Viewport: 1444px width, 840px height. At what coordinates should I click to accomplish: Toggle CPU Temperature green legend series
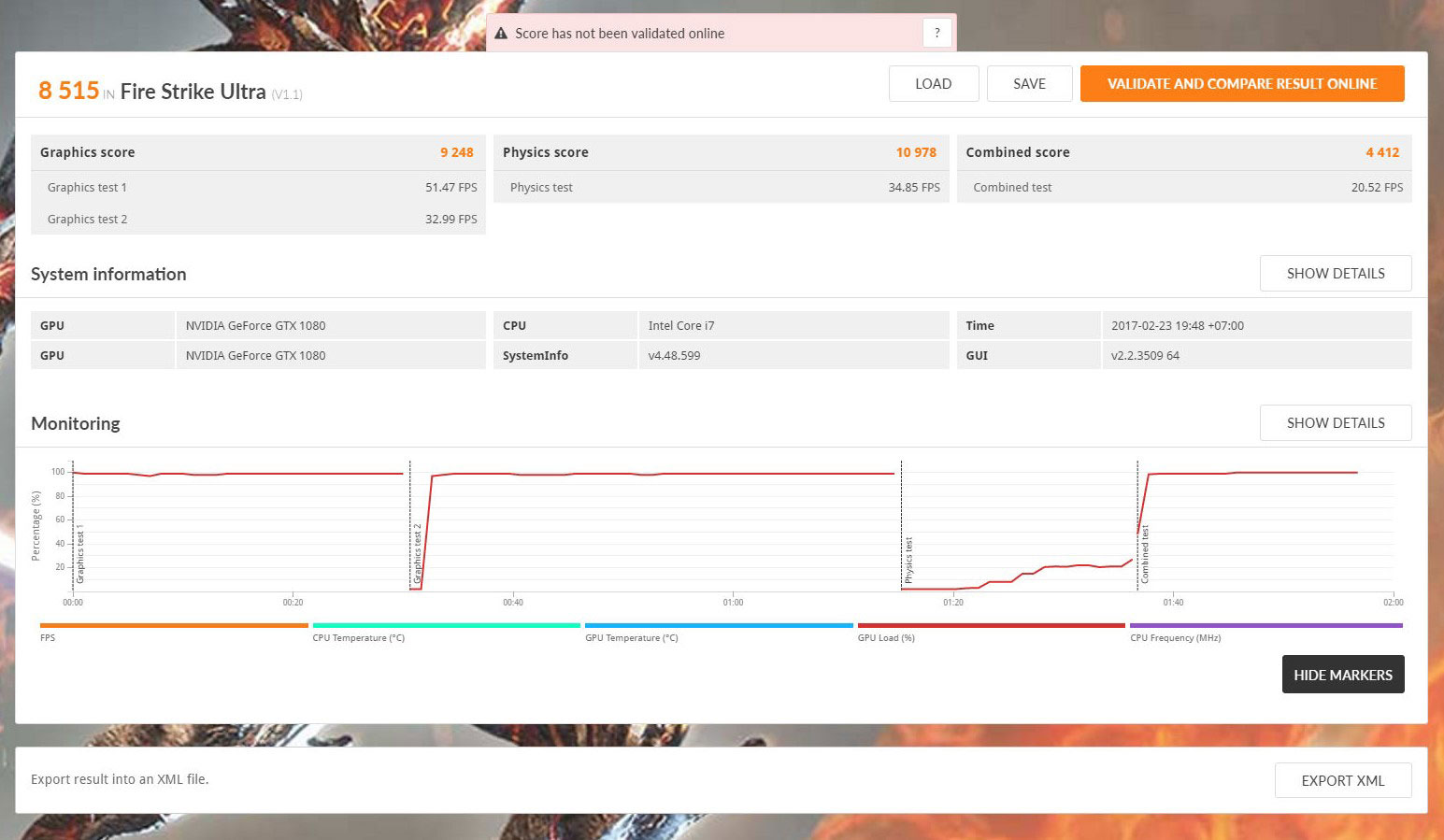coord(446,626)
